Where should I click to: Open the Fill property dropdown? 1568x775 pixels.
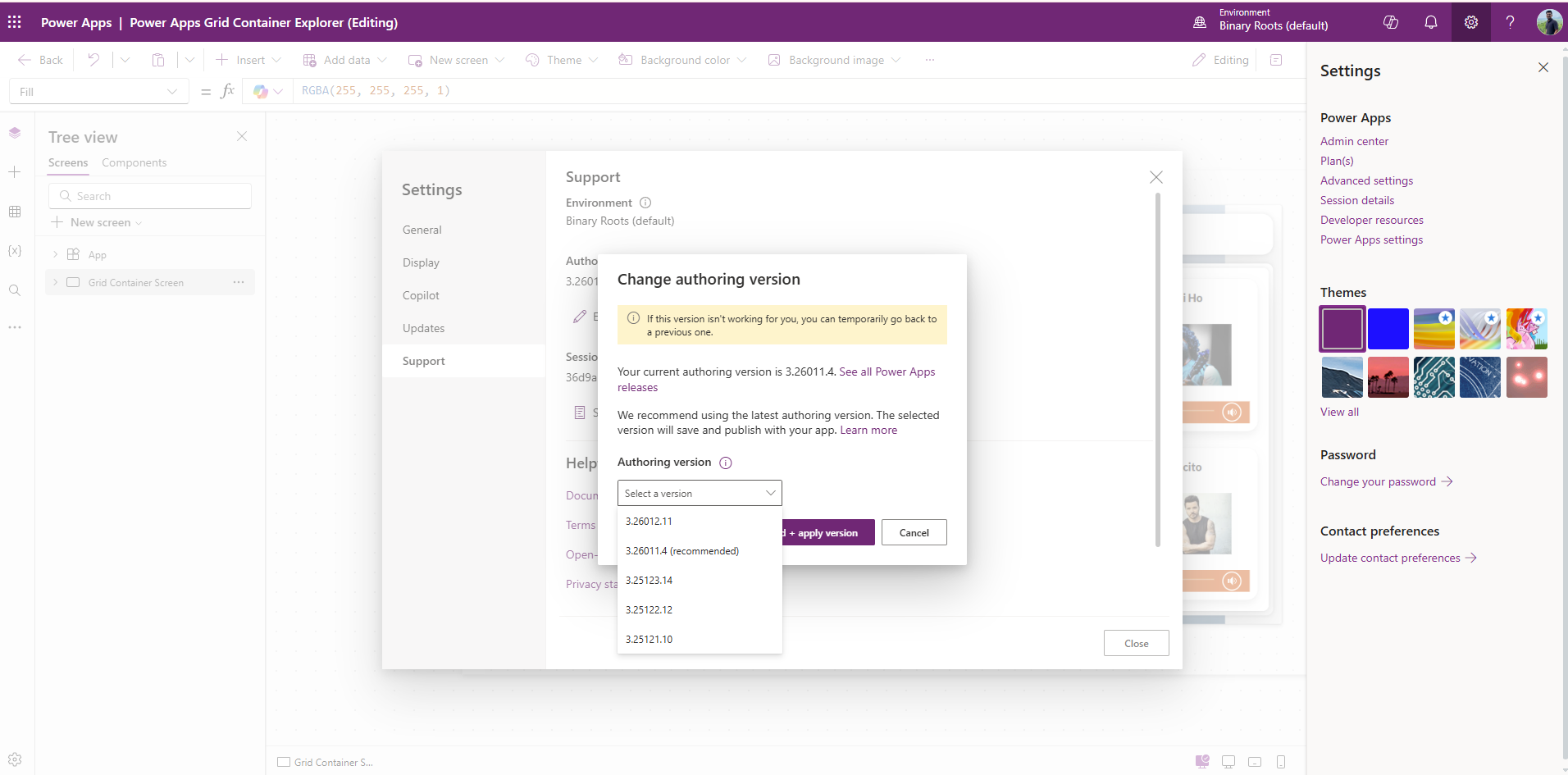[x=99, y=91]
